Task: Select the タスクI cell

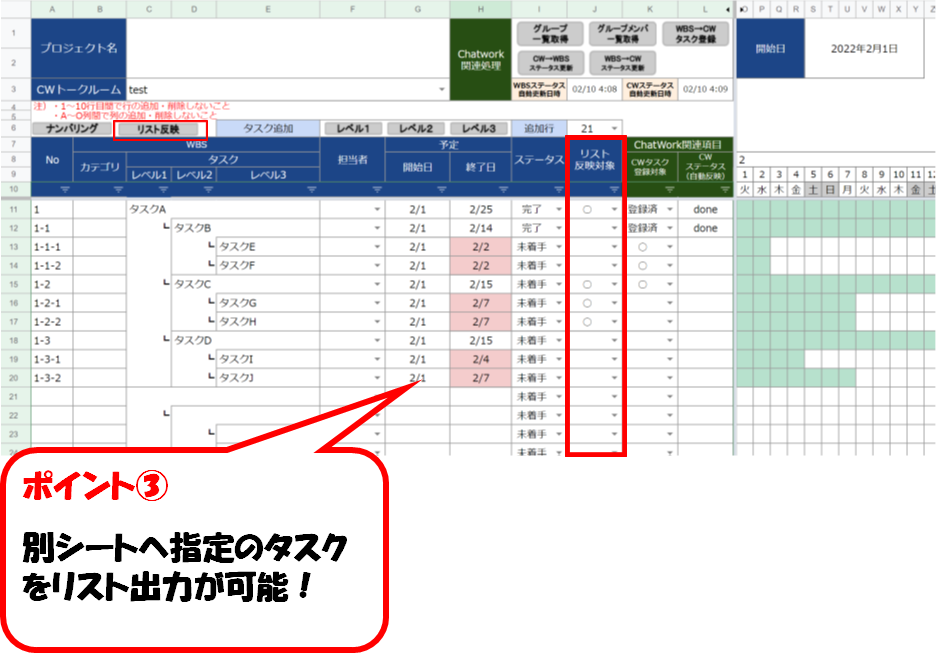Action: coord(268,359)
